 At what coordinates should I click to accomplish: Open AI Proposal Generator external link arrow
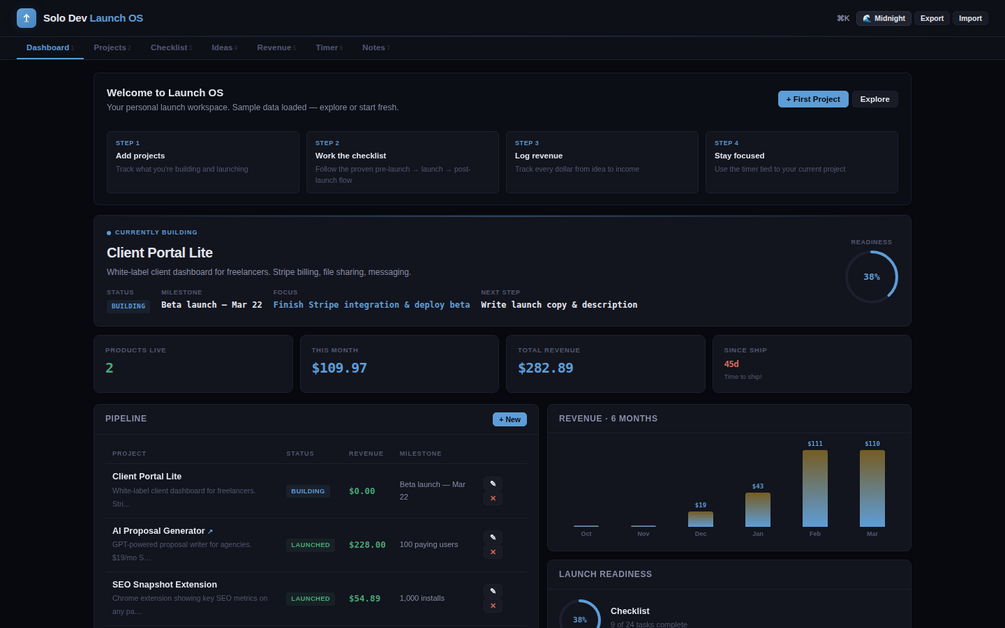(x=210, y=531)
